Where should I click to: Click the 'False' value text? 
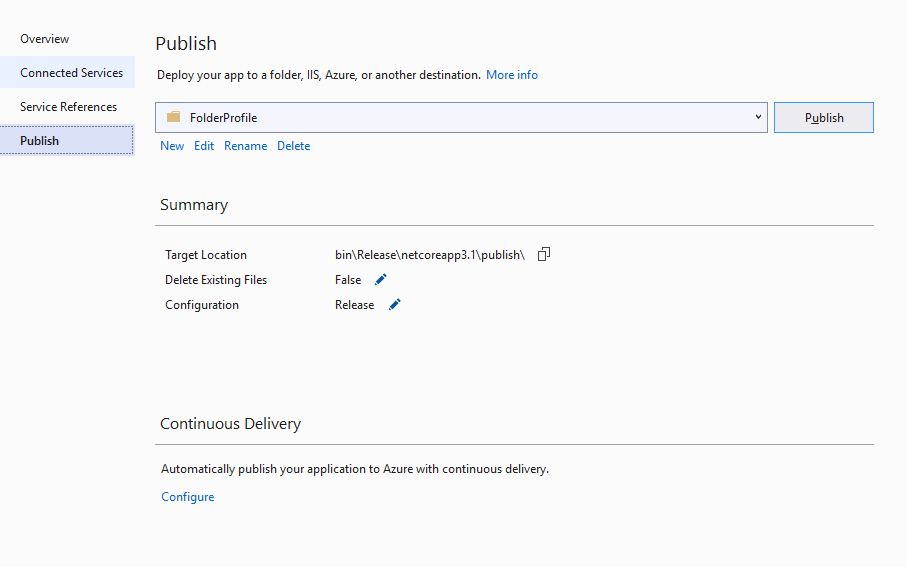pos(348,279)
